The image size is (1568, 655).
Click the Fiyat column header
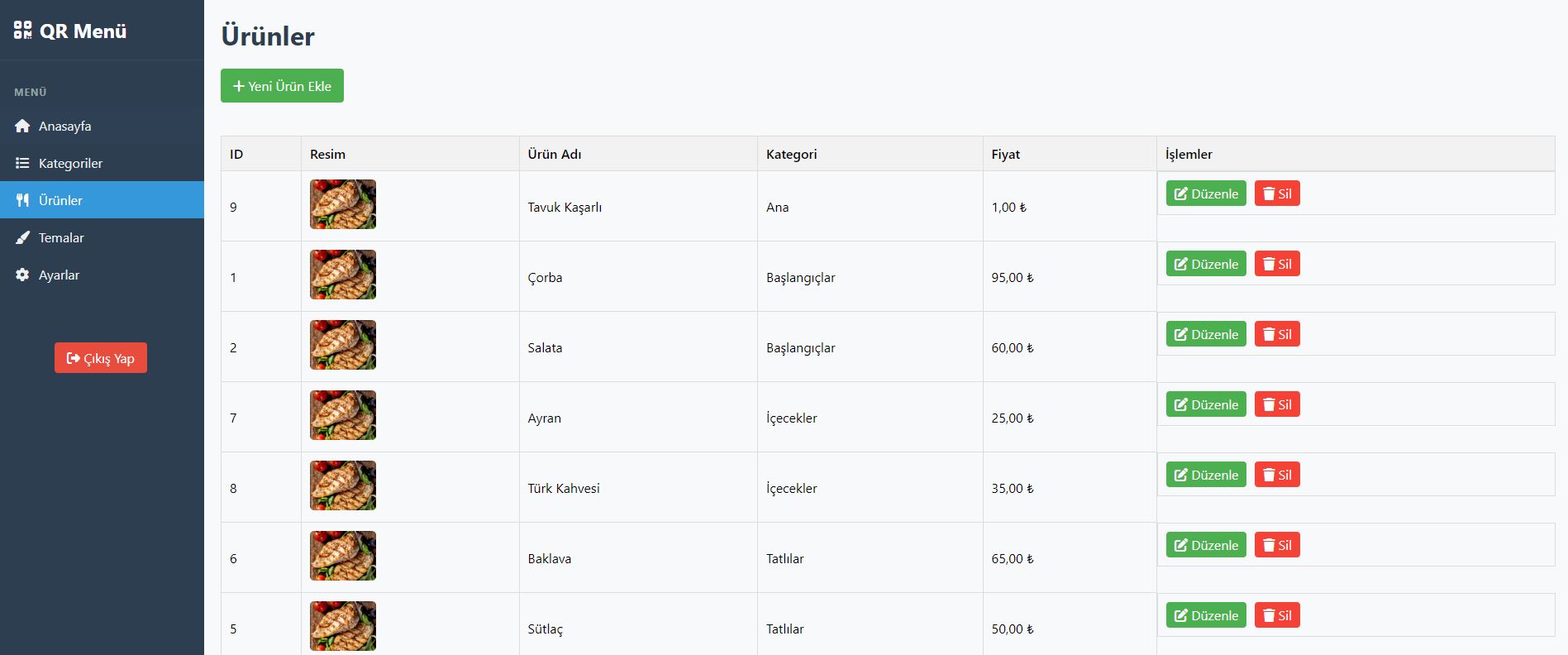pyautogui.click(x=1006, y=154)
